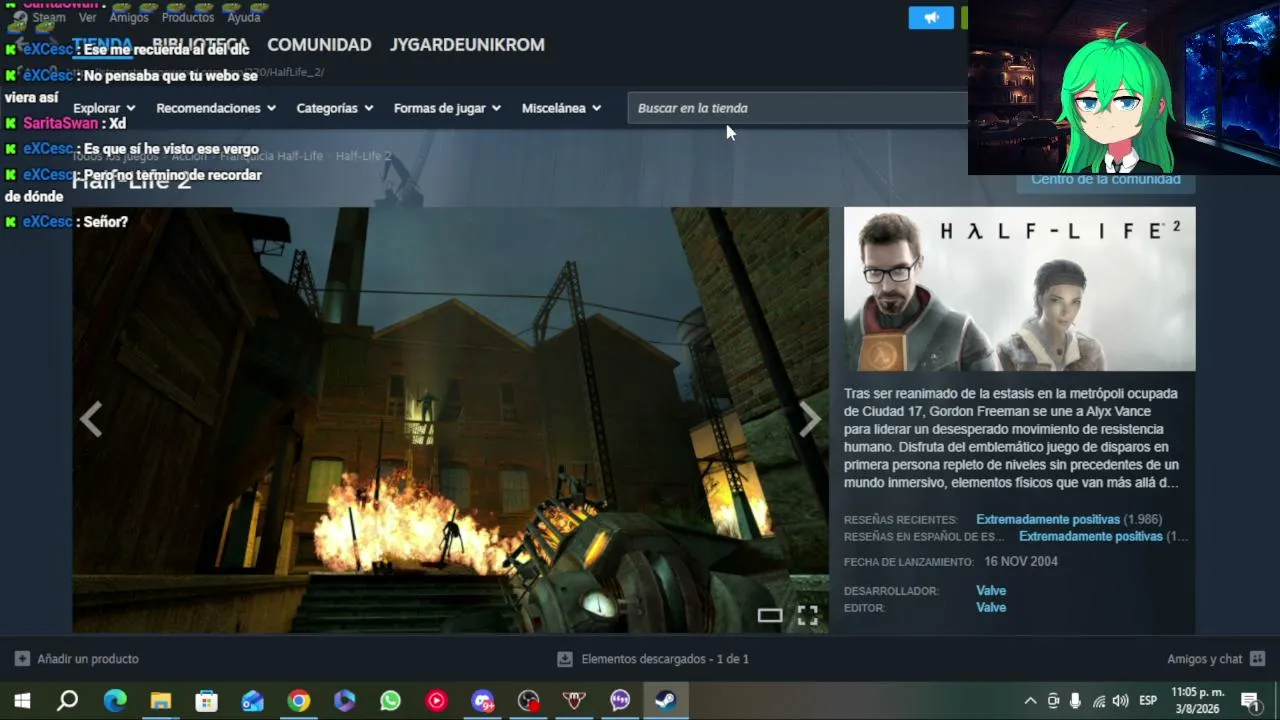
Task: Expand the Recomendaciones dropdown
Action: 215,108
